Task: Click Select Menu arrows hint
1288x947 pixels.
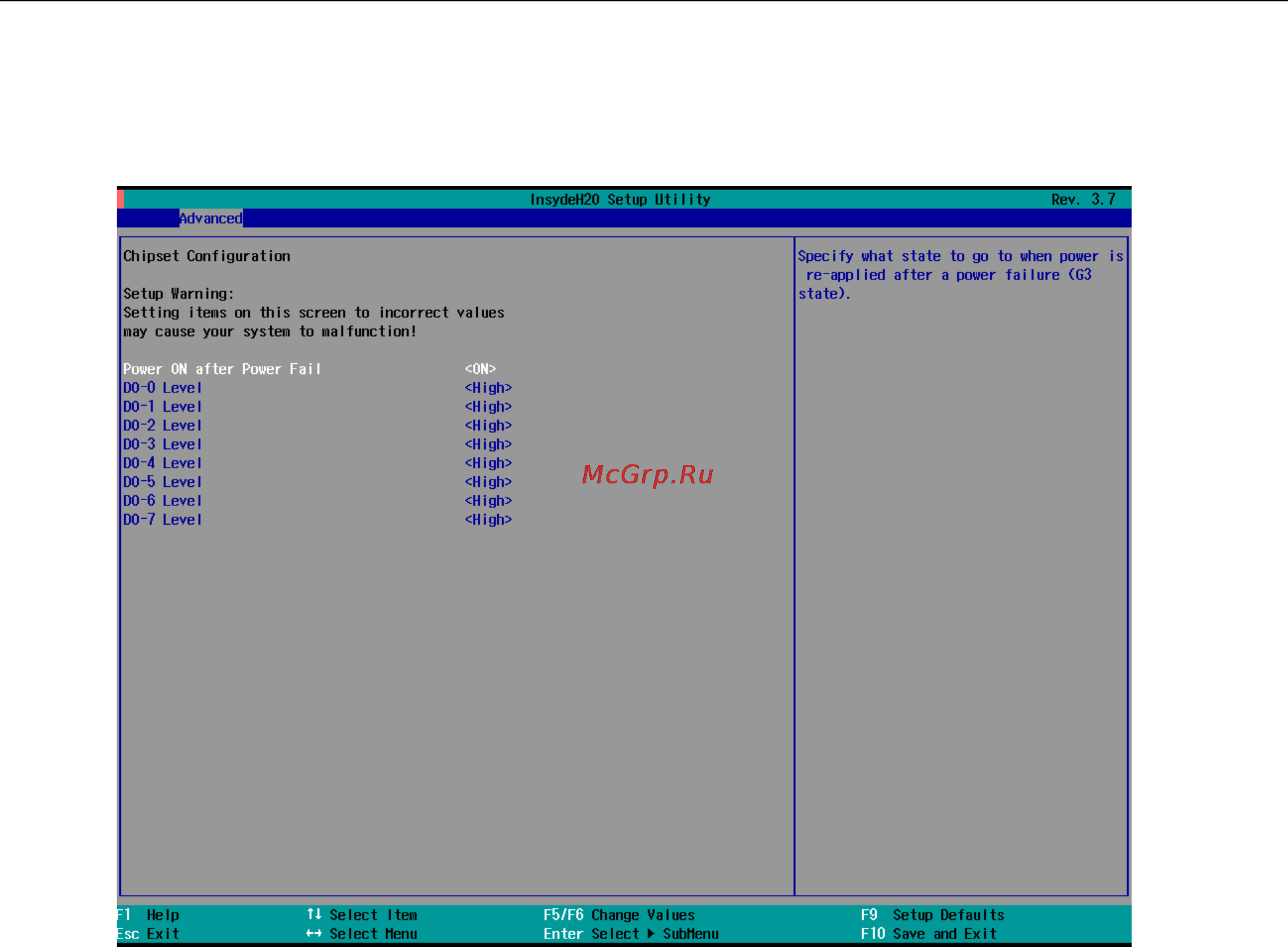Action: pyautogui.click(x=362, y=934)
